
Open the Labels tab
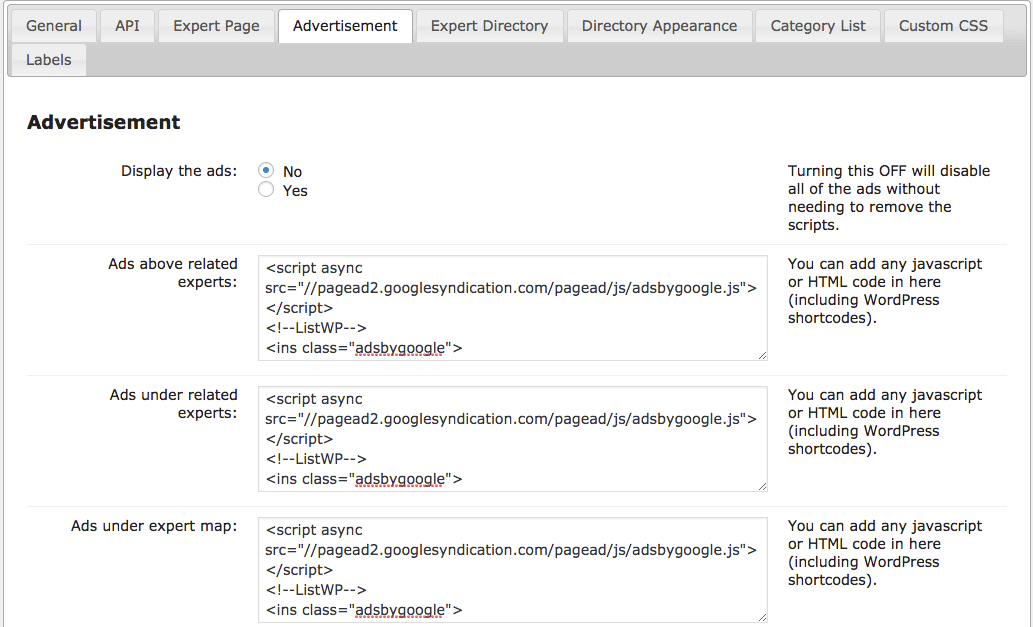[48, 60]
